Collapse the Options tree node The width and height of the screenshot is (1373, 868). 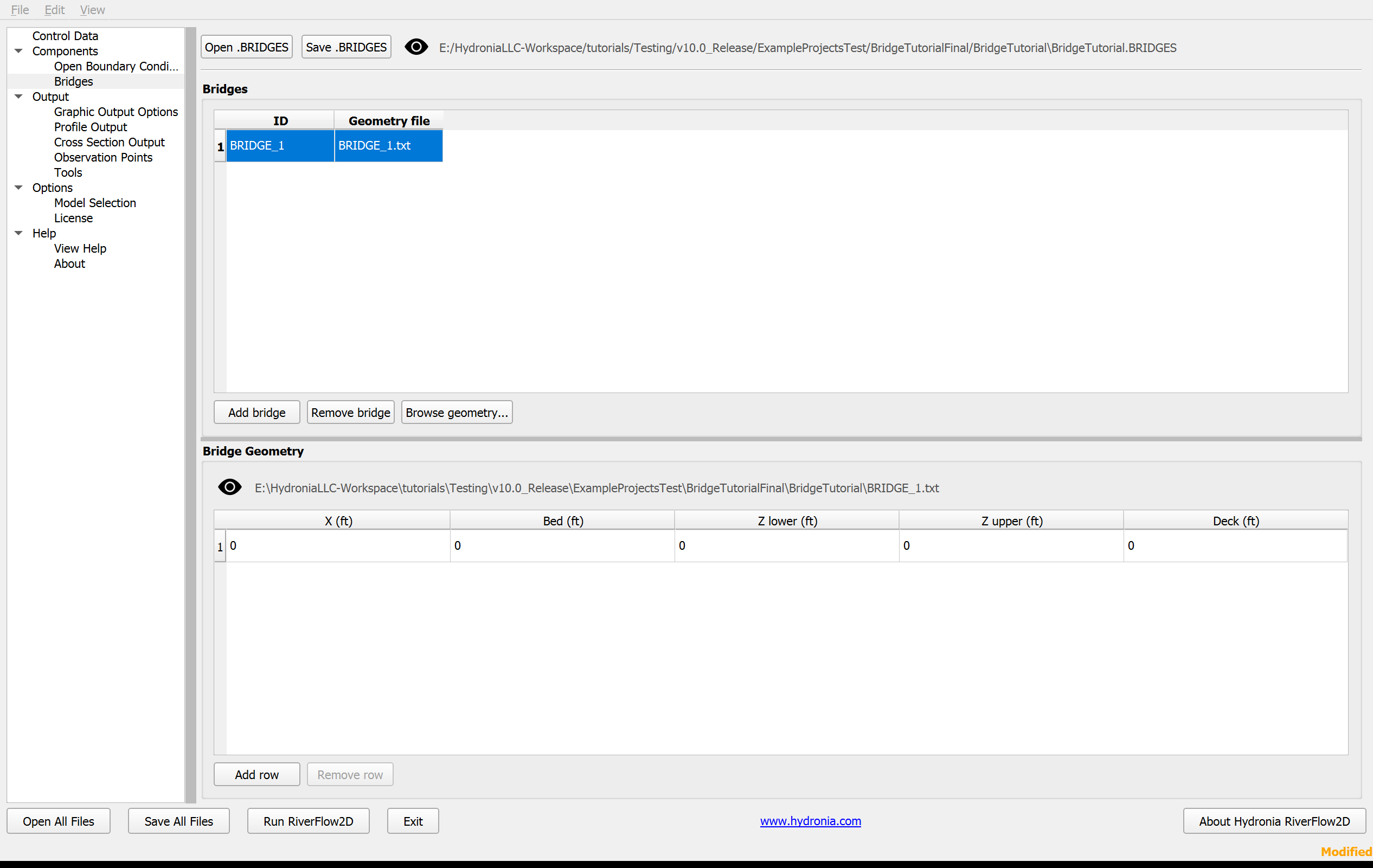(x=18, y=188)
